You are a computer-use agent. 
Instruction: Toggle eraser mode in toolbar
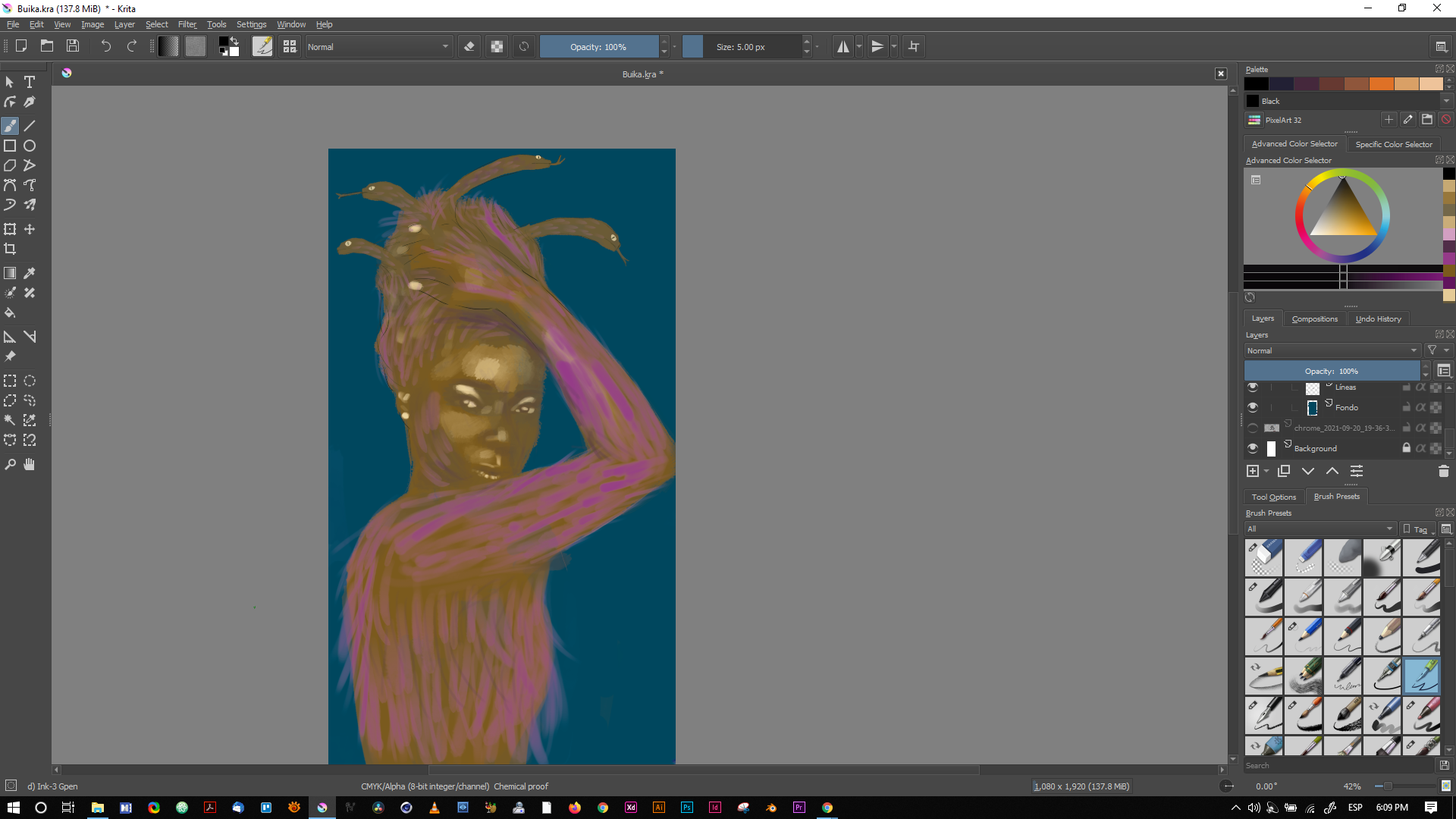click(x=469, y=46)
